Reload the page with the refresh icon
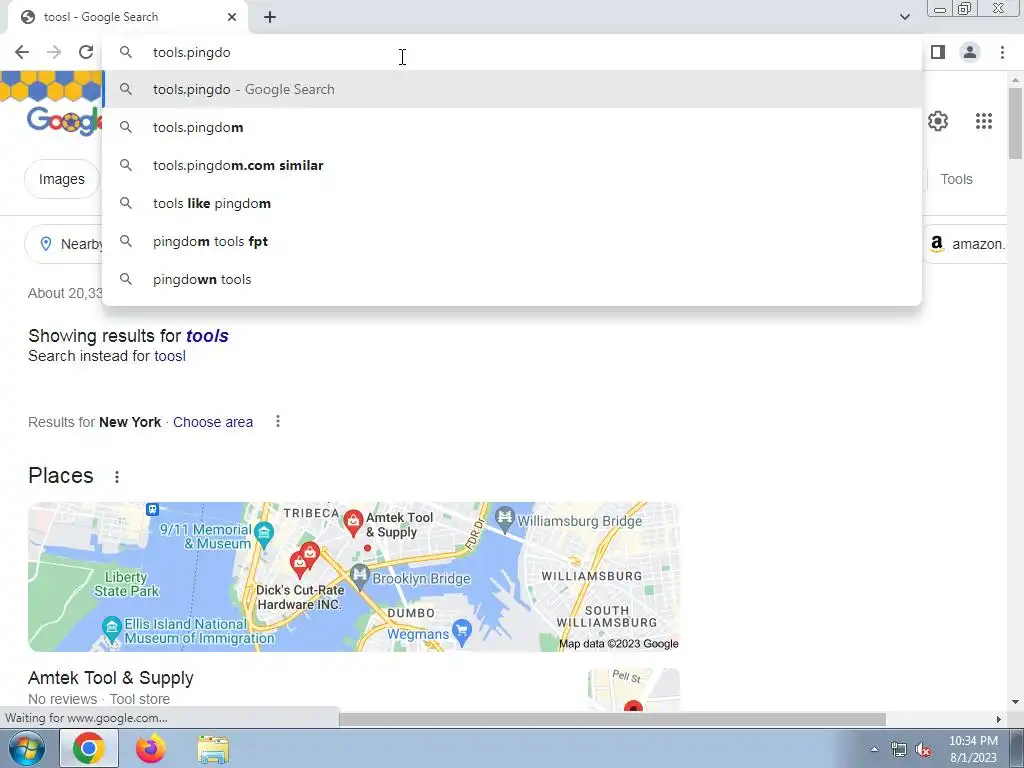This screenshot has height=768, width=1024. 86,52
